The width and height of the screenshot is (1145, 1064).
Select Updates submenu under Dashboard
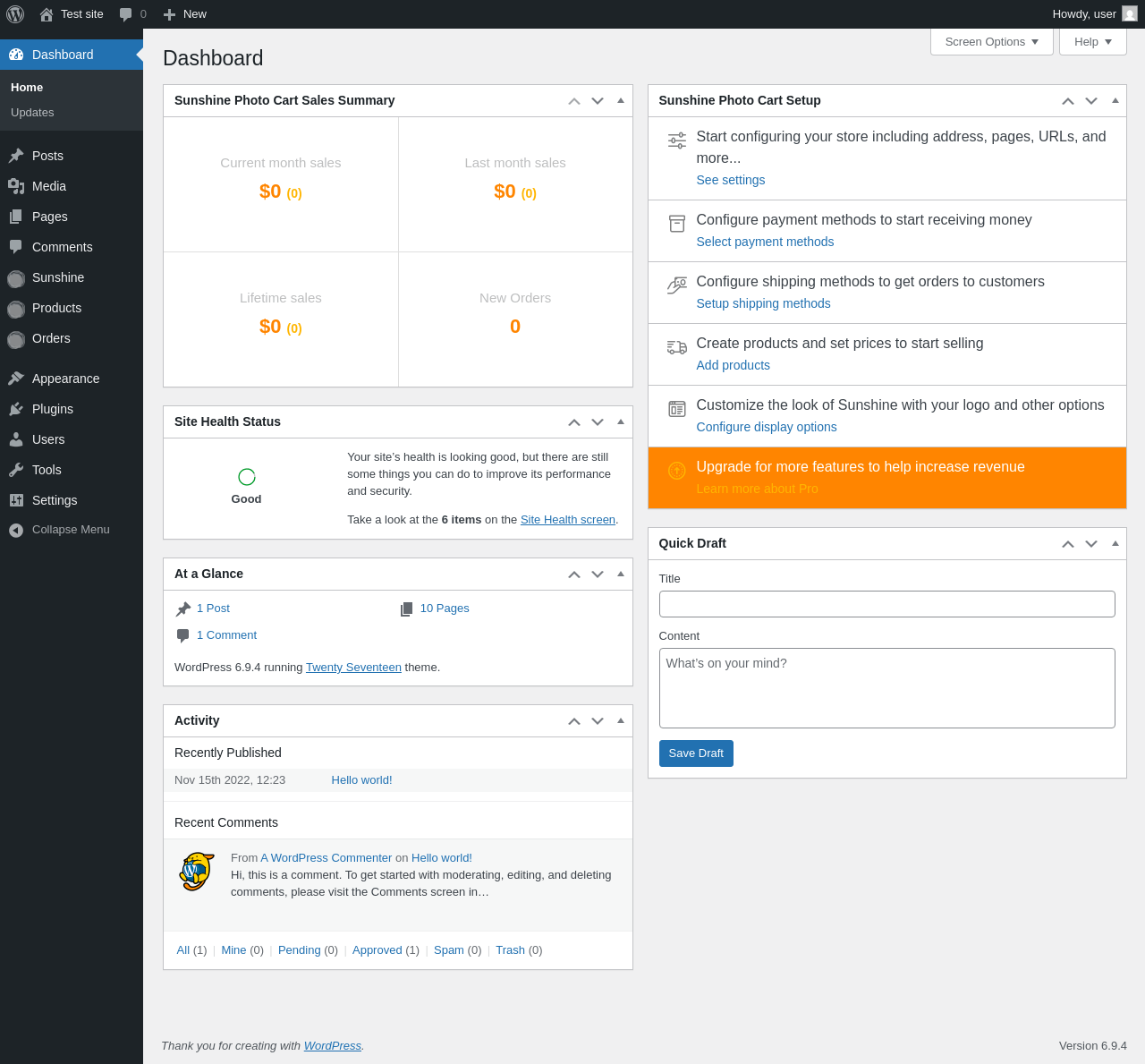(x=32, y=113)
